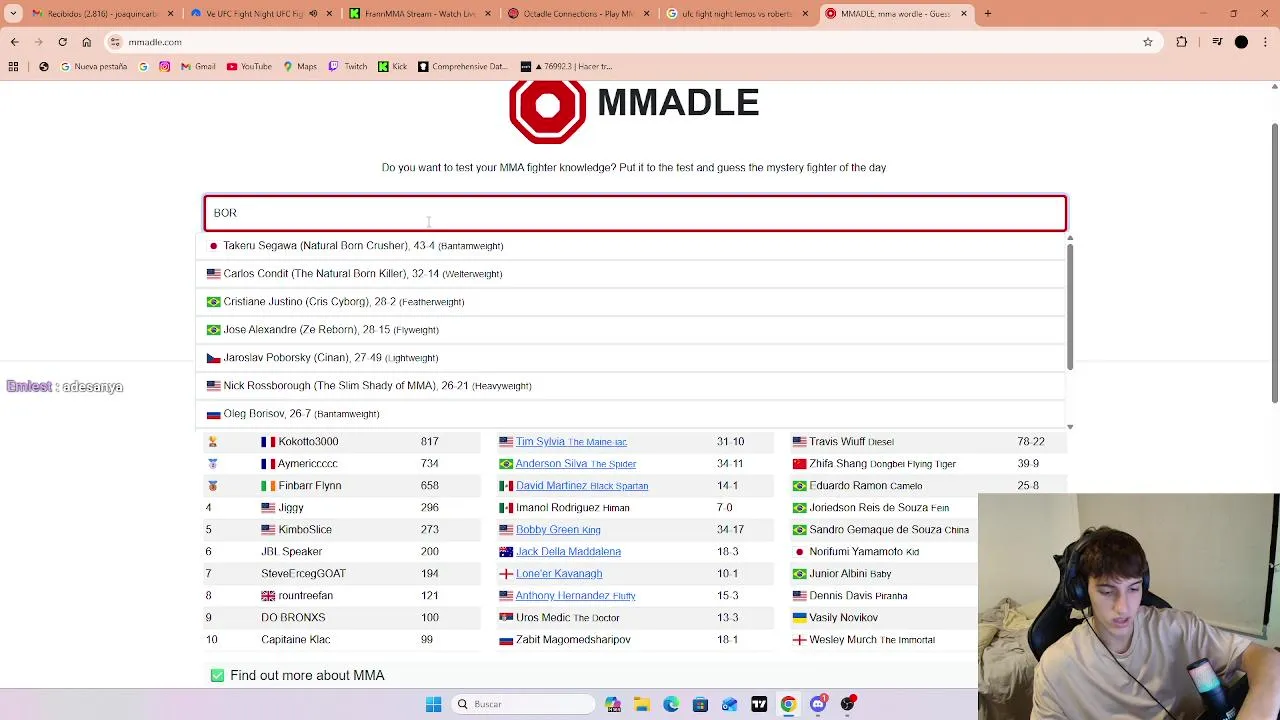The height and width of the screenshot is (720, 1280).
Task: Open the Twitch bookmark
Action: point(348,66)
